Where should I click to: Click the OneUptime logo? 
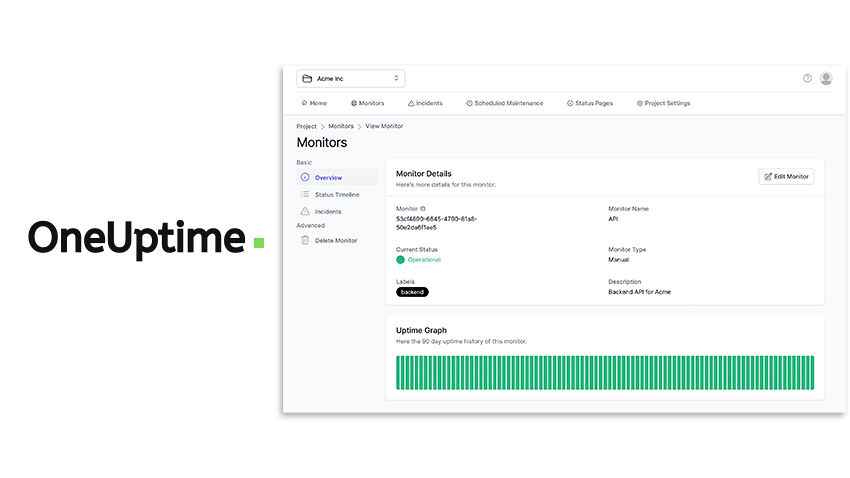146,239
